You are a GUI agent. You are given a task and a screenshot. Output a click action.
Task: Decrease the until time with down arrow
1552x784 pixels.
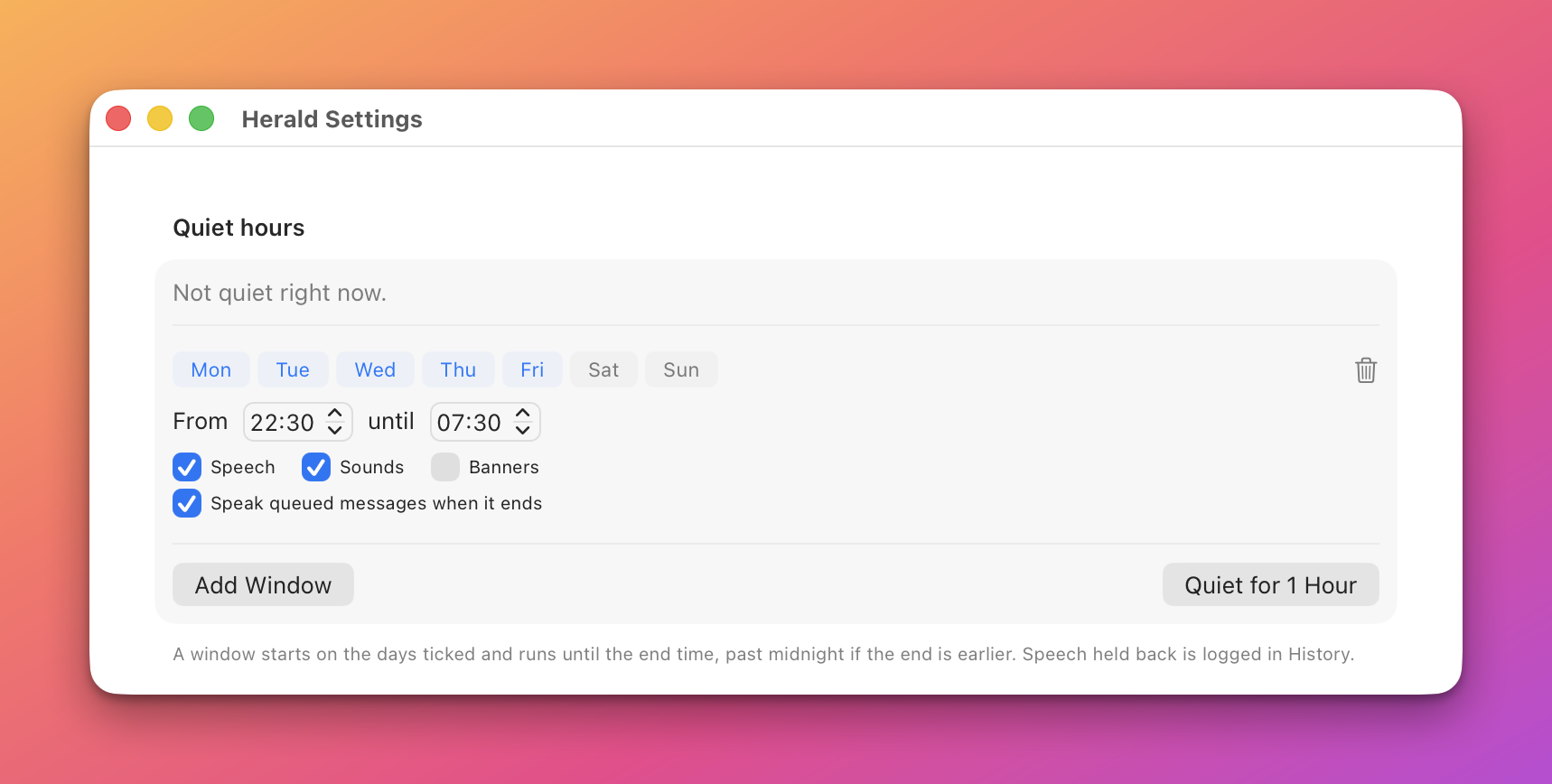point(523,431)
